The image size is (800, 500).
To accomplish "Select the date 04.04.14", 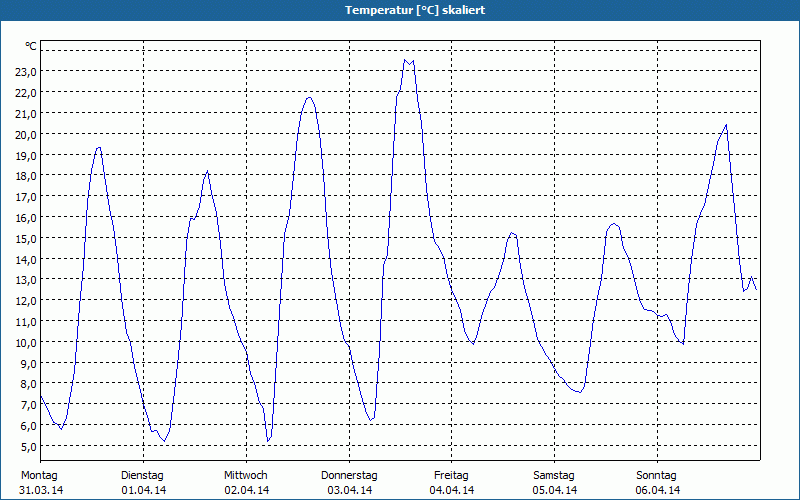I will 452,491.
